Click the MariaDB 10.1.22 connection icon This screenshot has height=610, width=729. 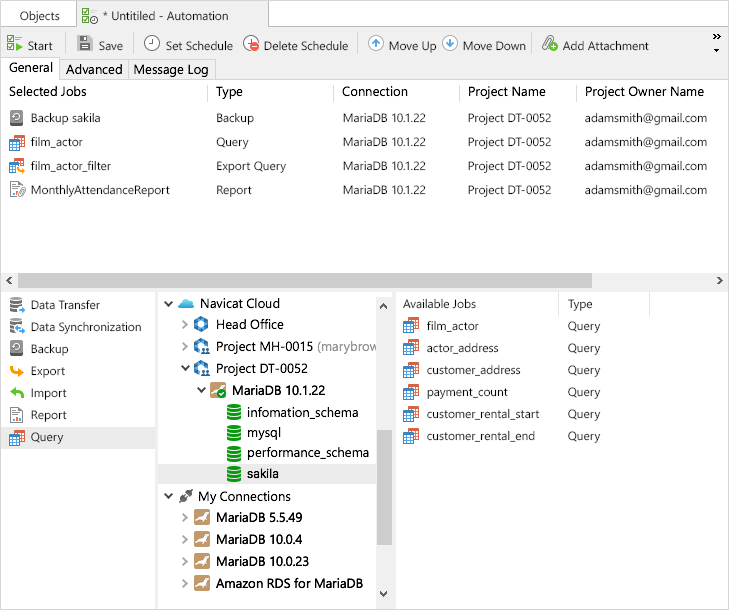[218, 391]
